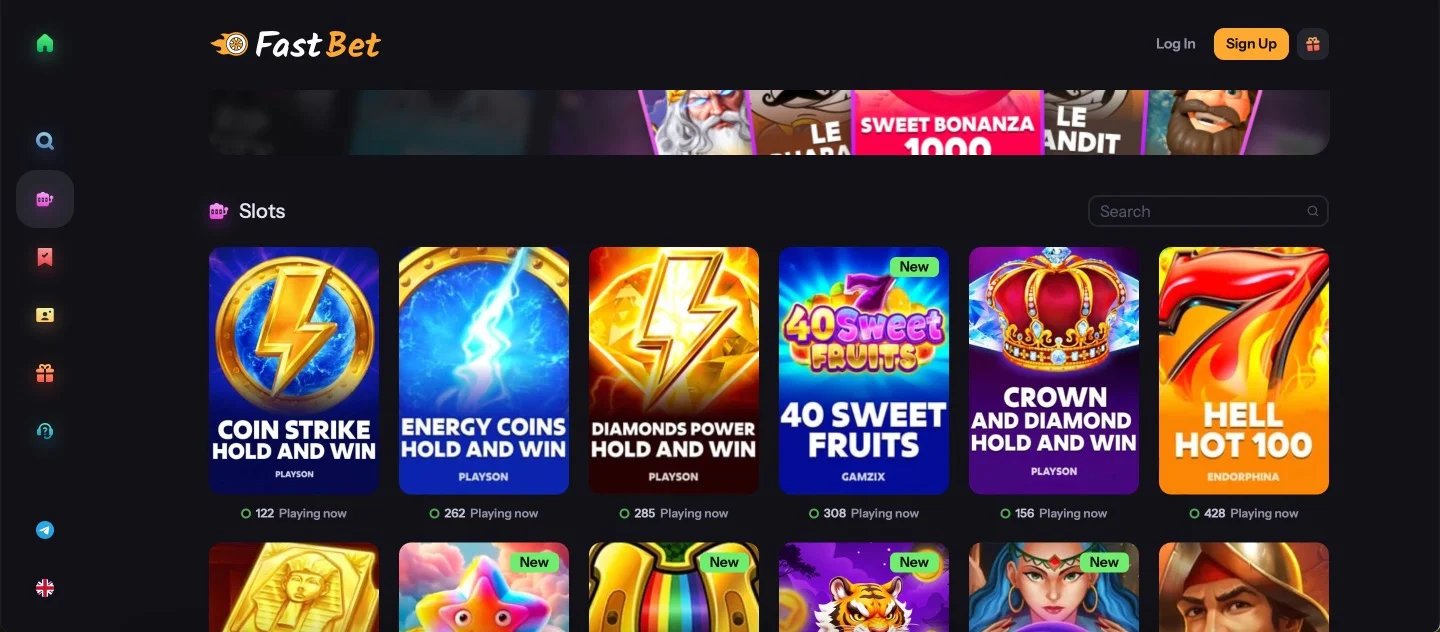The width and height of the screenshot is (1440, 632).
Task: Change language via UK flag icon
Action: click(45, 588)
